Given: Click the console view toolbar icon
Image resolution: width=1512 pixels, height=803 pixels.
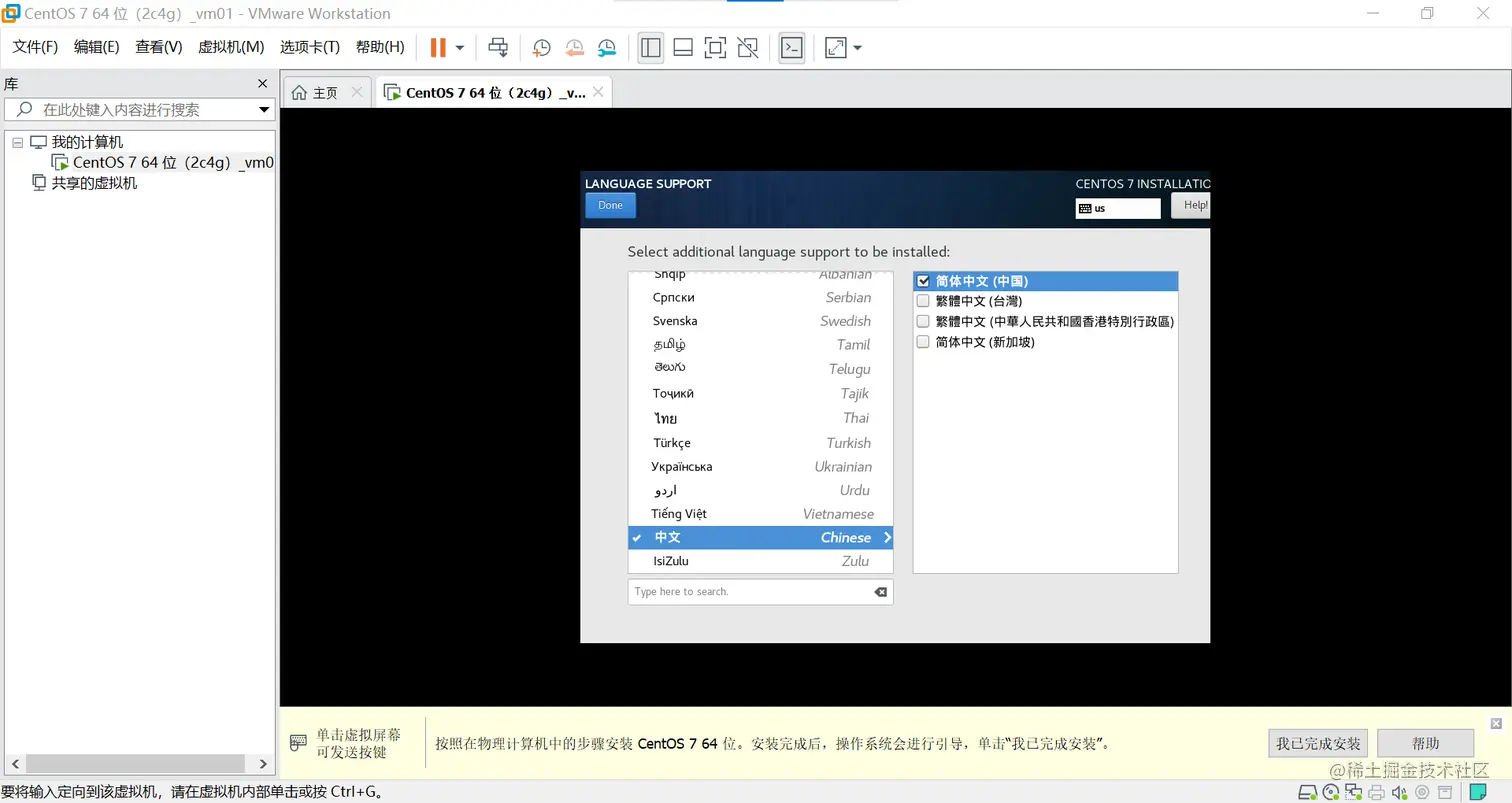Looking at the screenshot, I should click(792, 47).
